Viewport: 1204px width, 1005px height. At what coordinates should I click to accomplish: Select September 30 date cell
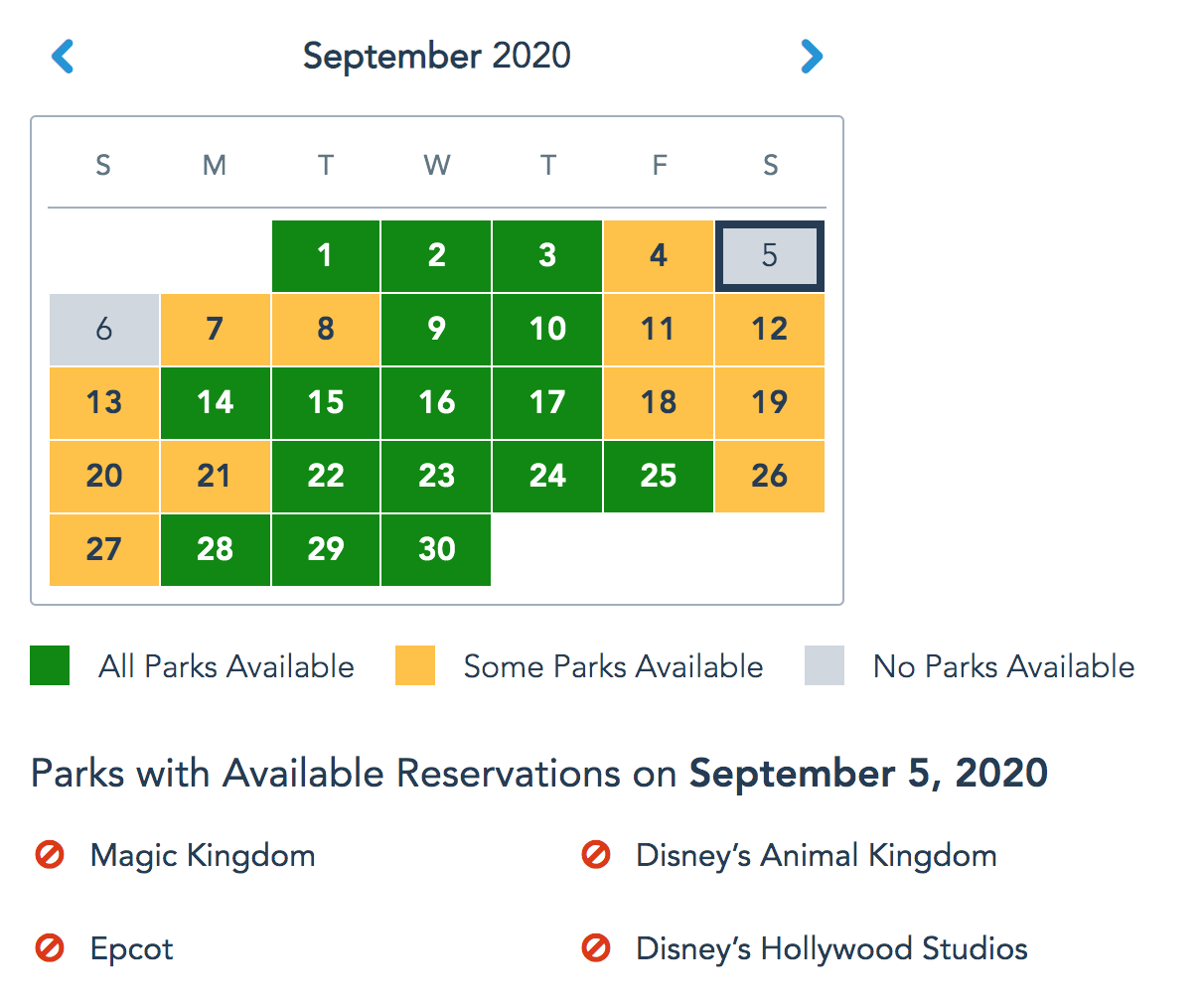[436, 549]
